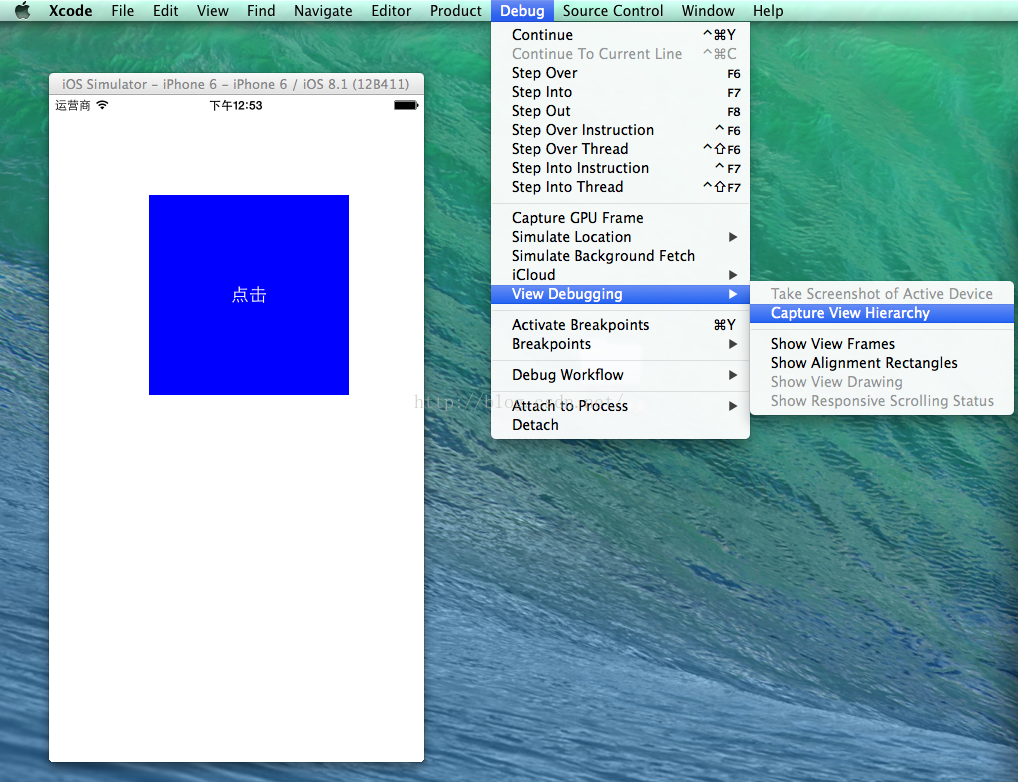Close the open Debug menu

tap(522, 10)
